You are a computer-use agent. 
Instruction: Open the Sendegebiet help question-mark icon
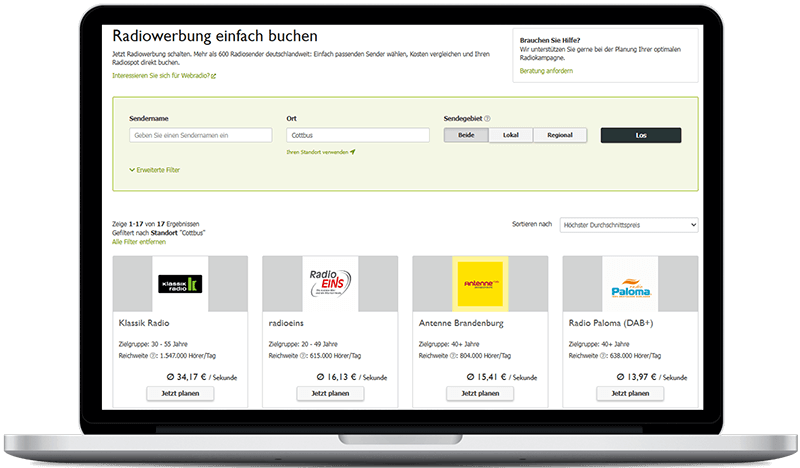coord(487,118)
